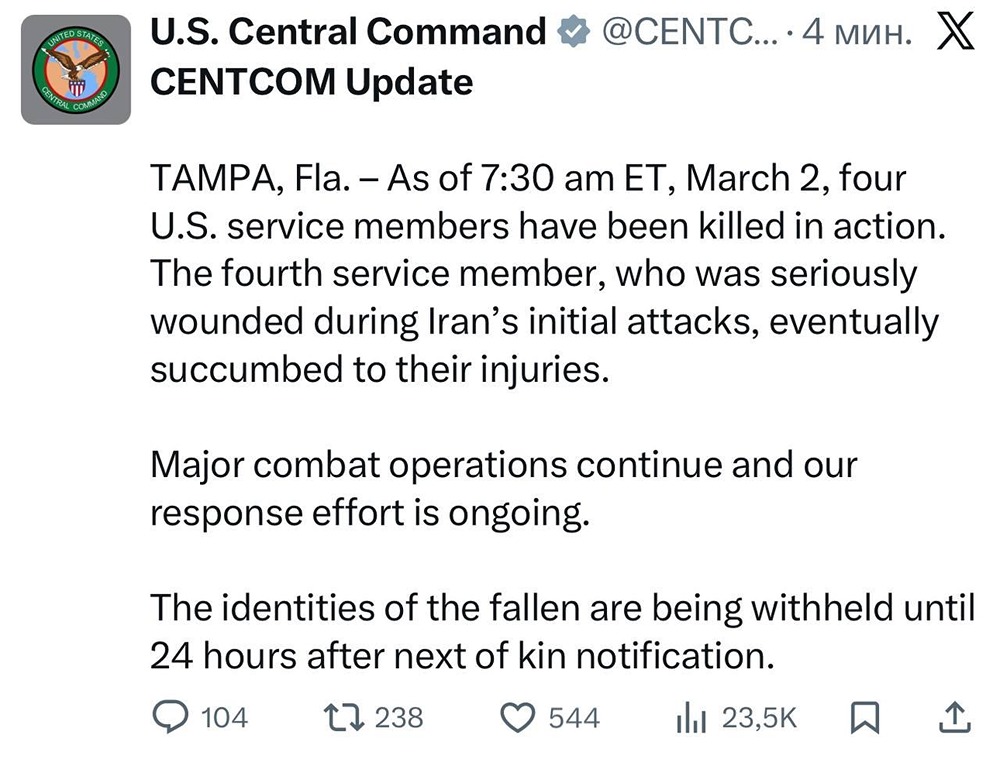Bookmark this CENTCOM post

tap(862, 716)
